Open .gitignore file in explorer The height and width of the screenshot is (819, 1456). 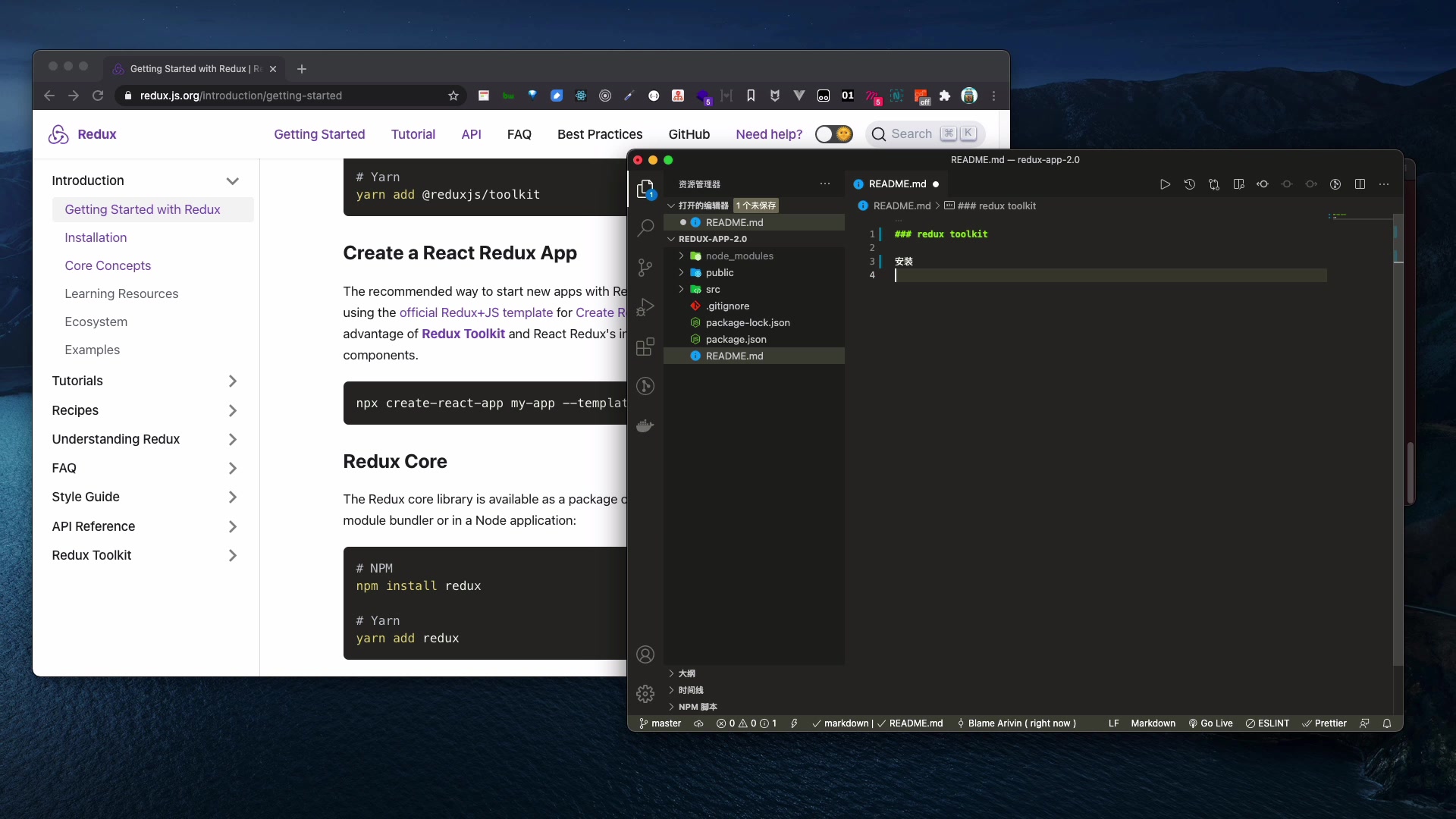pyautogui.click(x=754, y=306)
